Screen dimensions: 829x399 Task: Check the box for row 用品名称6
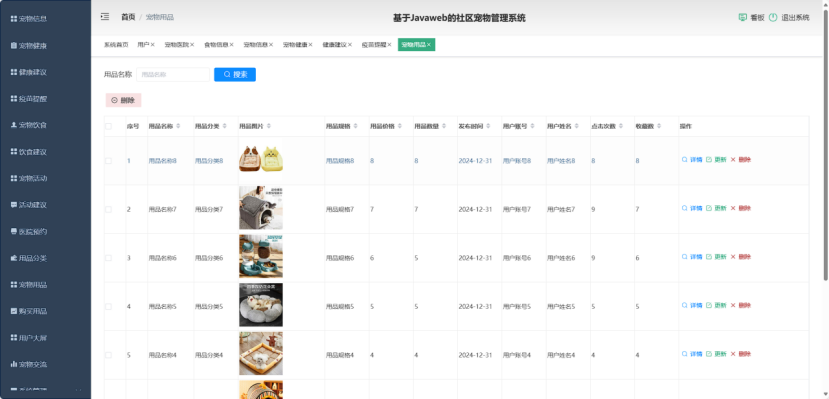pyautogui.click(x=108, y=258)
